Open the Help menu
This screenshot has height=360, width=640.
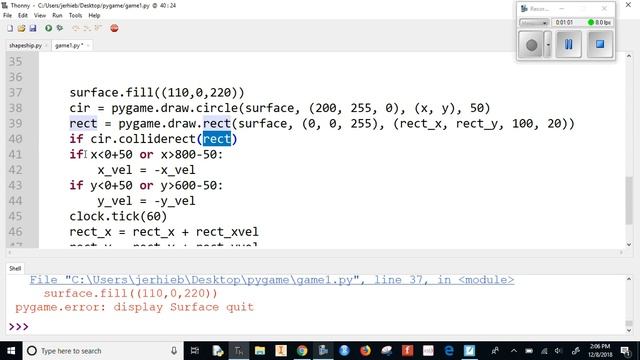[94, 15]
